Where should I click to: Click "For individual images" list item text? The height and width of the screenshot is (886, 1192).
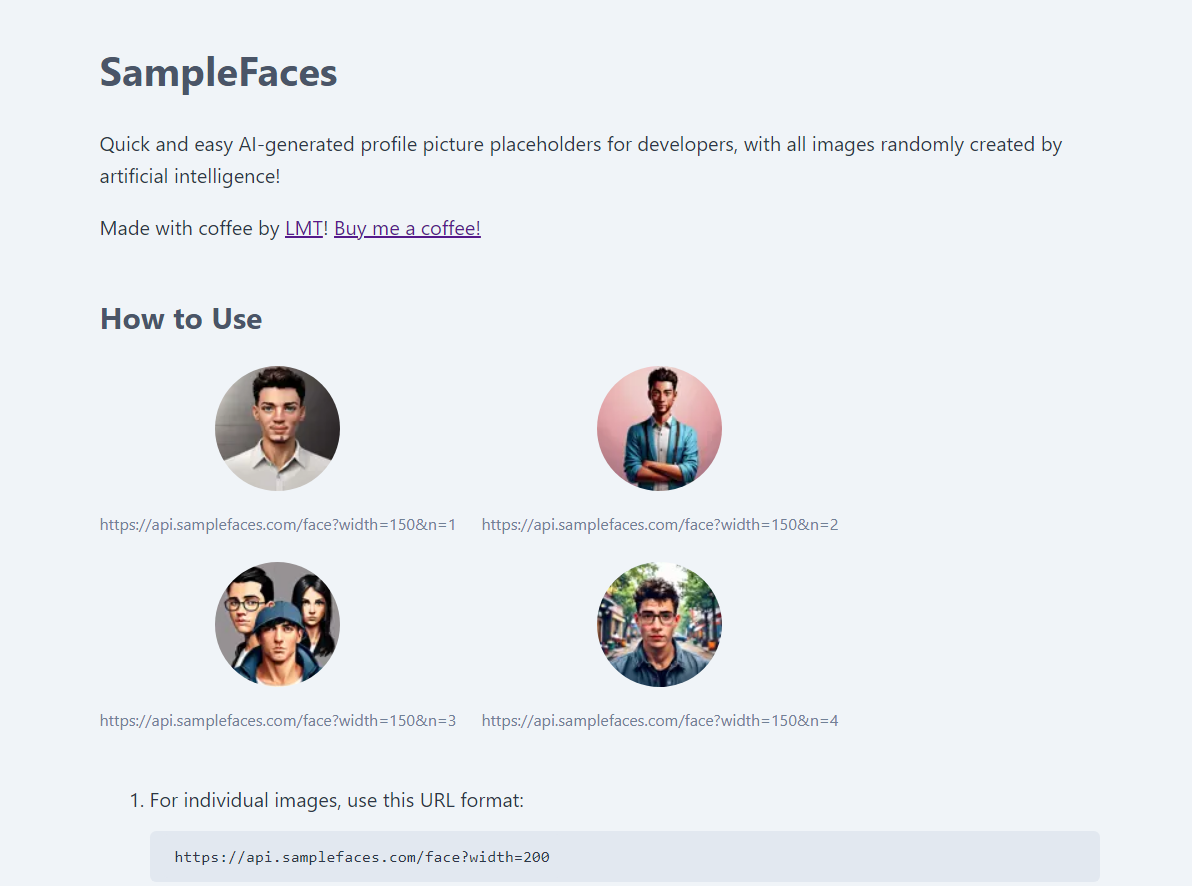pos(336,800)
